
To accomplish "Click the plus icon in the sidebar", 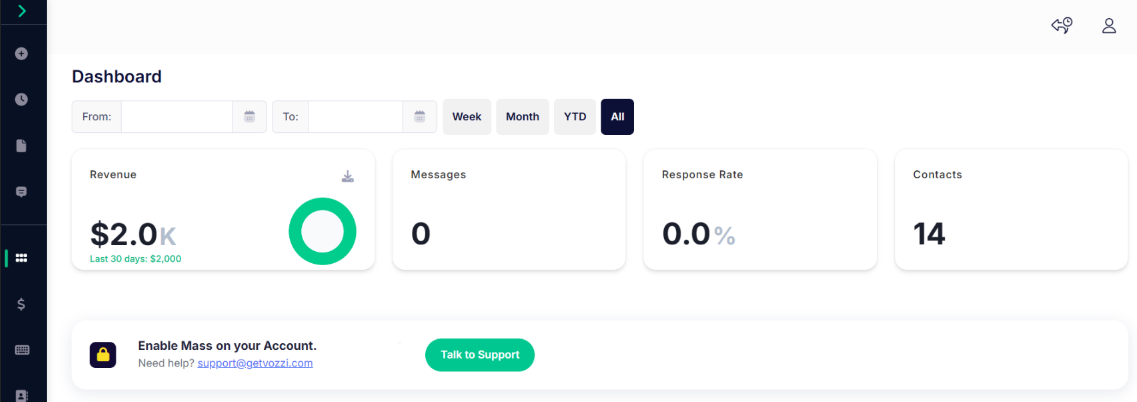I will click(x=22, y=53).
